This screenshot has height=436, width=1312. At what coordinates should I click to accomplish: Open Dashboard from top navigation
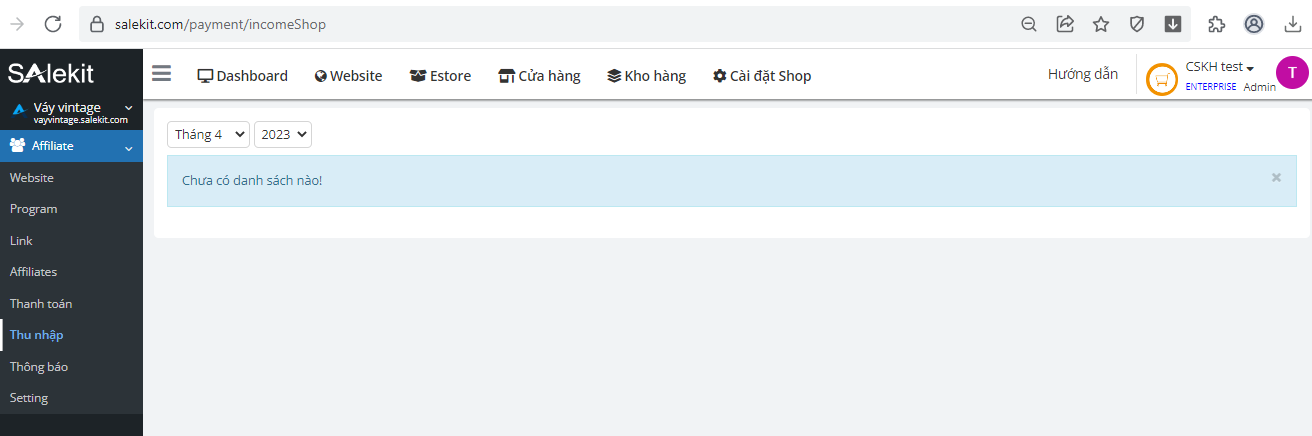[242, 75]
